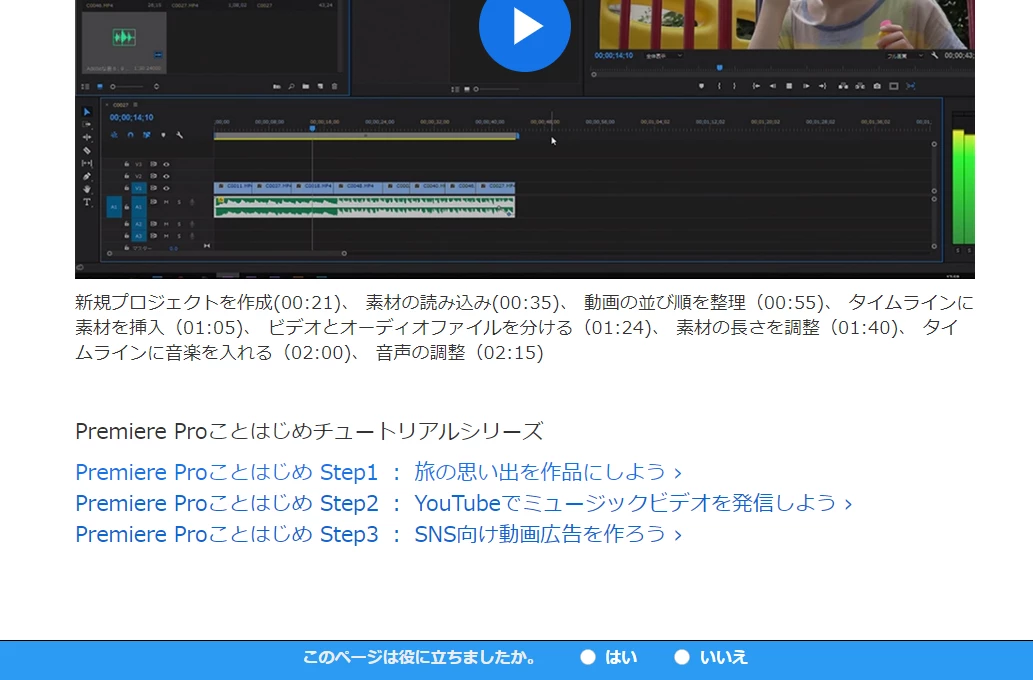This screenshot has height=680, width=1033.
Task: Open Step3 SNS向け動画広告を作ろう link
Action: [378, 534]
